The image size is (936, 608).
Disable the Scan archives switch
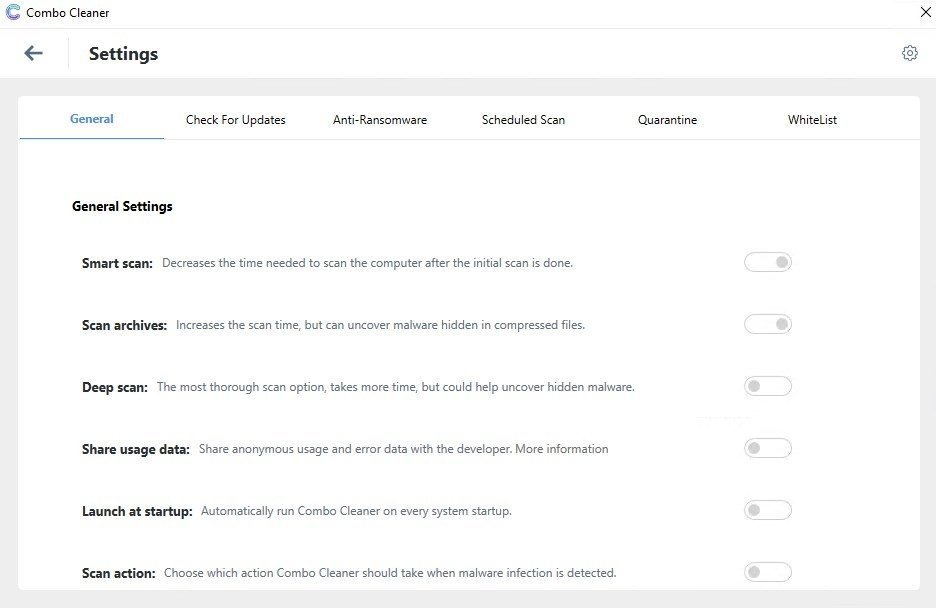click(x=768, y=324)
